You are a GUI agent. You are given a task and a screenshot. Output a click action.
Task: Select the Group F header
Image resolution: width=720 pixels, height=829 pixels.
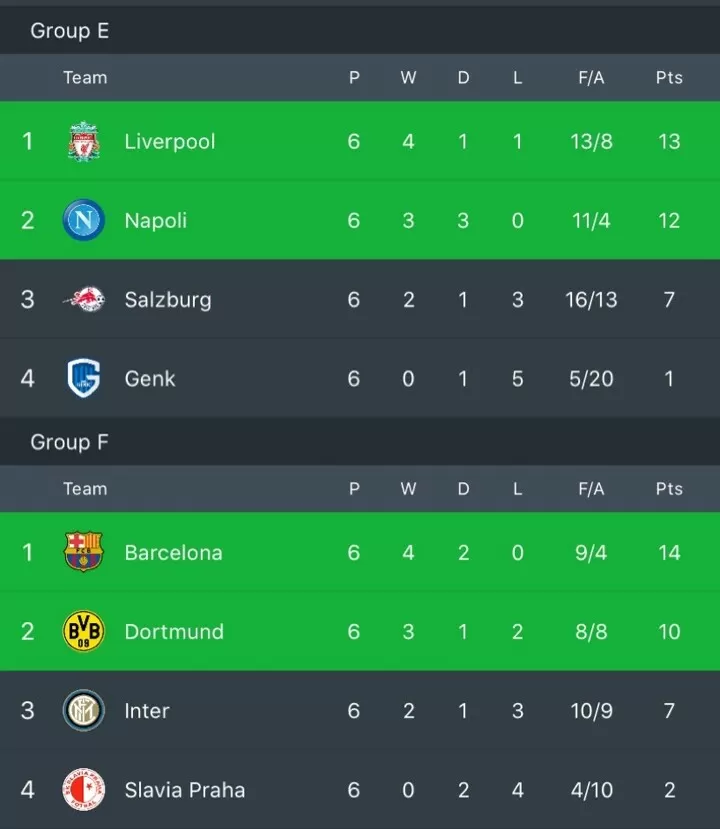coord(69,442)
